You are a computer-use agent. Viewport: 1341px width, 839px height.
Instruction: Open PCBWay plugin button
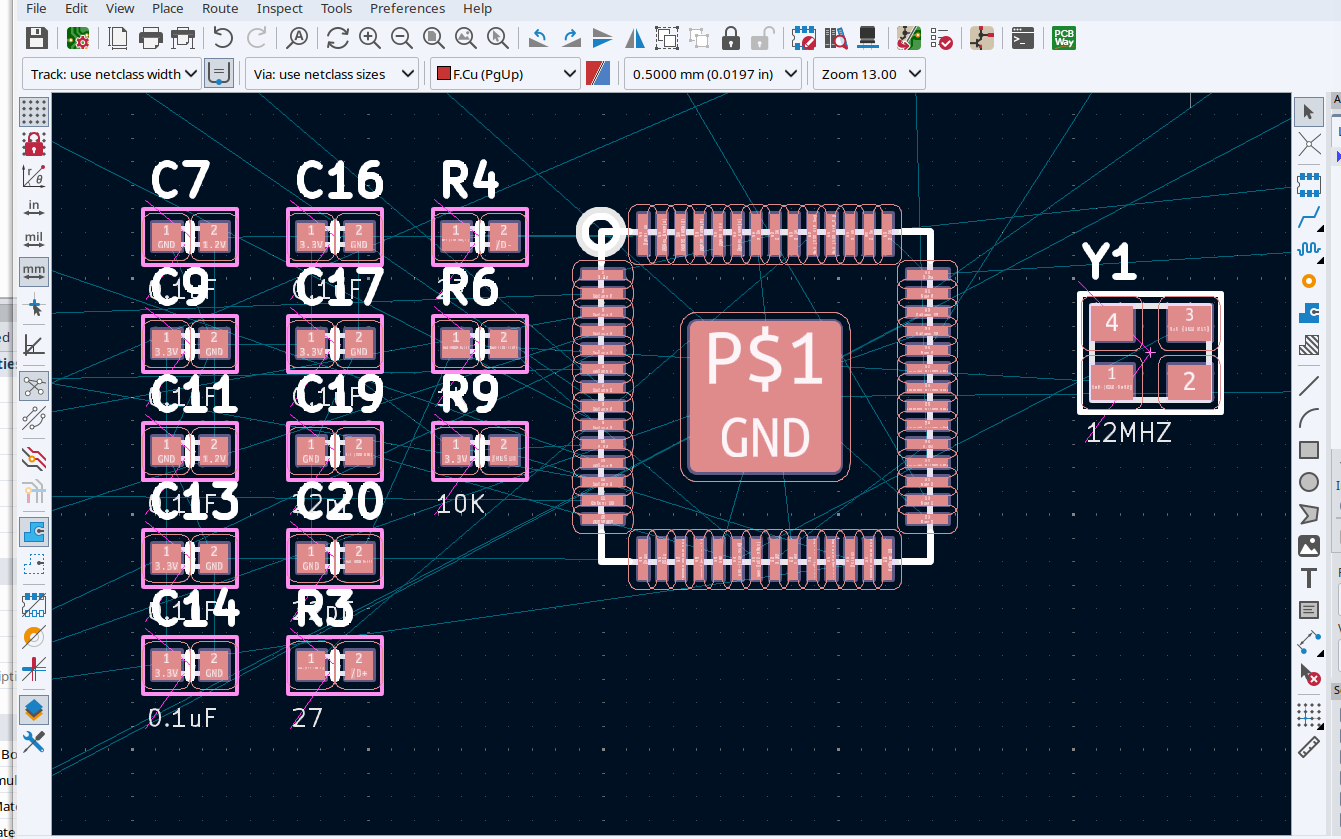[x=1064, y=39]
